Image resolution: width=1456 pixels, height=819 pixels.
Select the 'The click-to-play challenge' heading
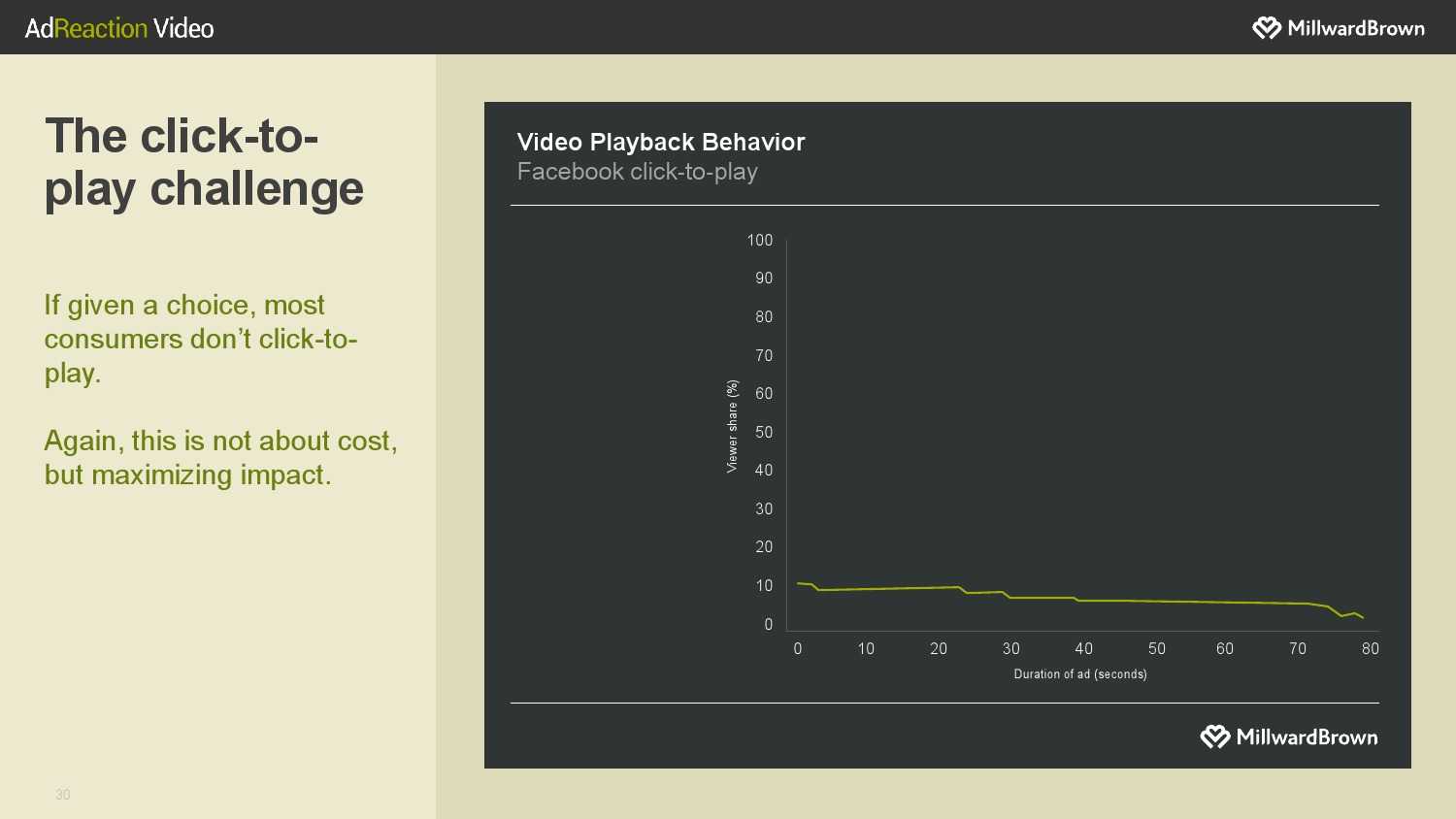click(x=204, y=162)
